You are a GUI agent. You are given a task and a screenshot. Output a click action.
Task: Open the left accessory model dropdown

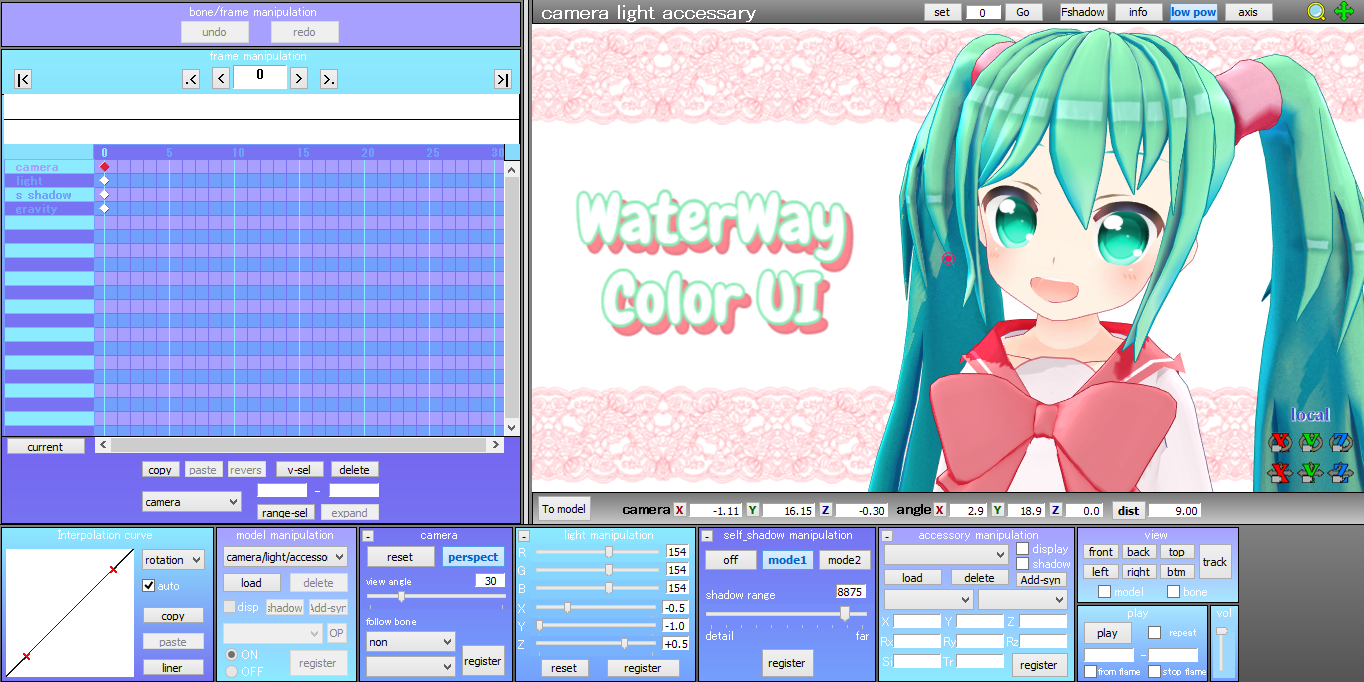coord(928,600)
